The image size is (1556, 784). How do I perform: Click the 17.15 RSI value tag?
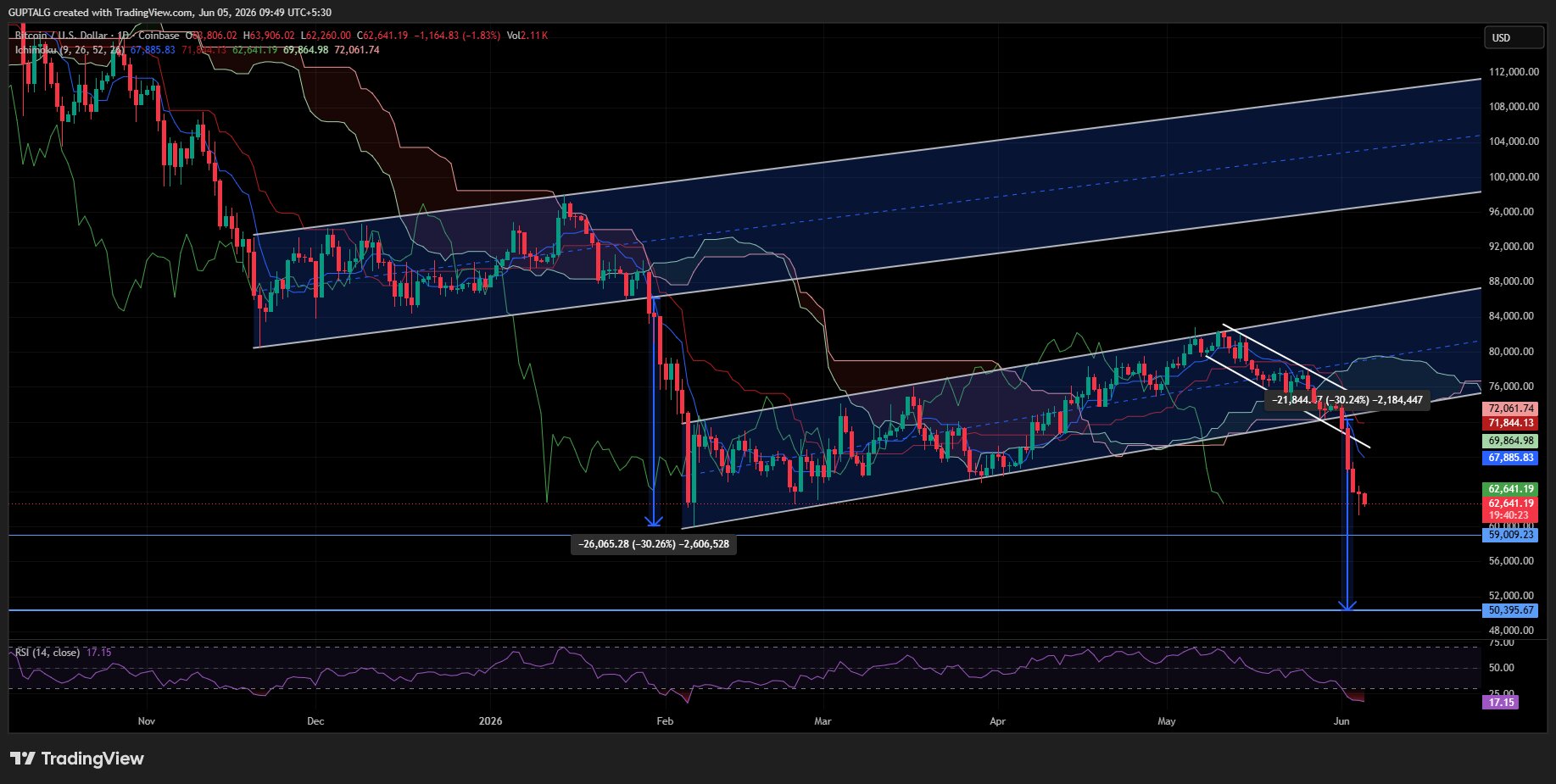(1500, 703)
